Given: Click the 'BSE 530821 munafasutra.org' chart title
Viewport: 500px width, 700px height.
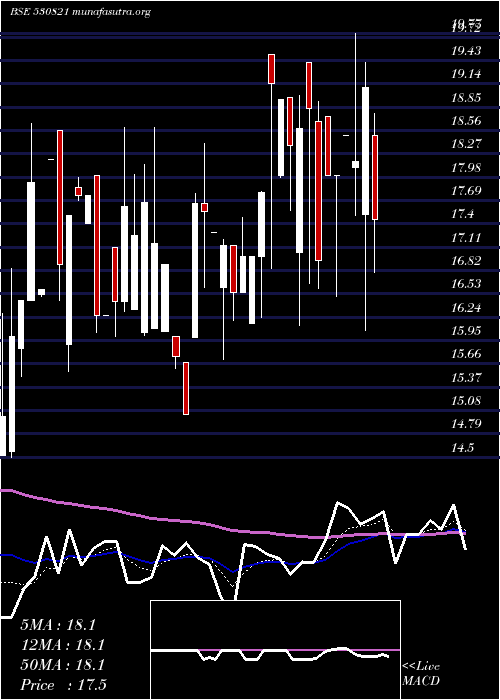Looking at the screenshot, I should coord(81,12).
